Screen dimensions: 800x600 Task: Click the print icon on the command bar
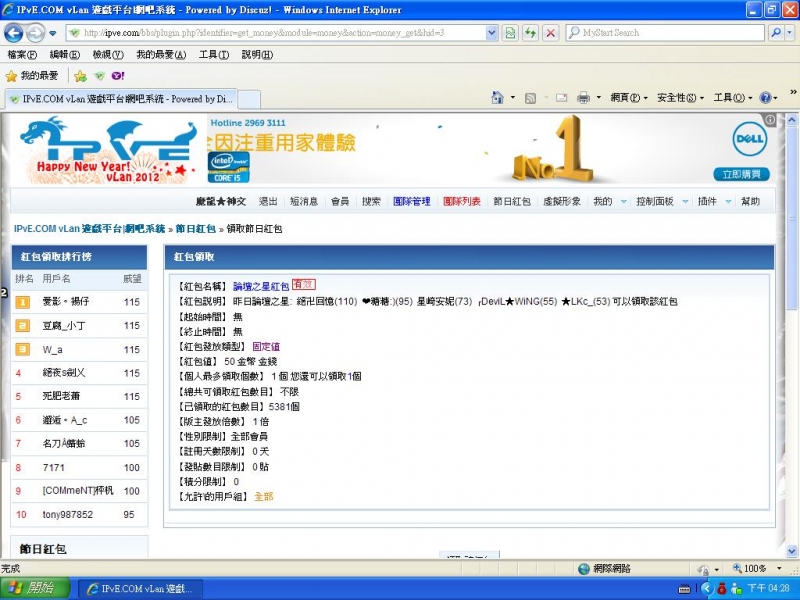click(x=583, y=99)
